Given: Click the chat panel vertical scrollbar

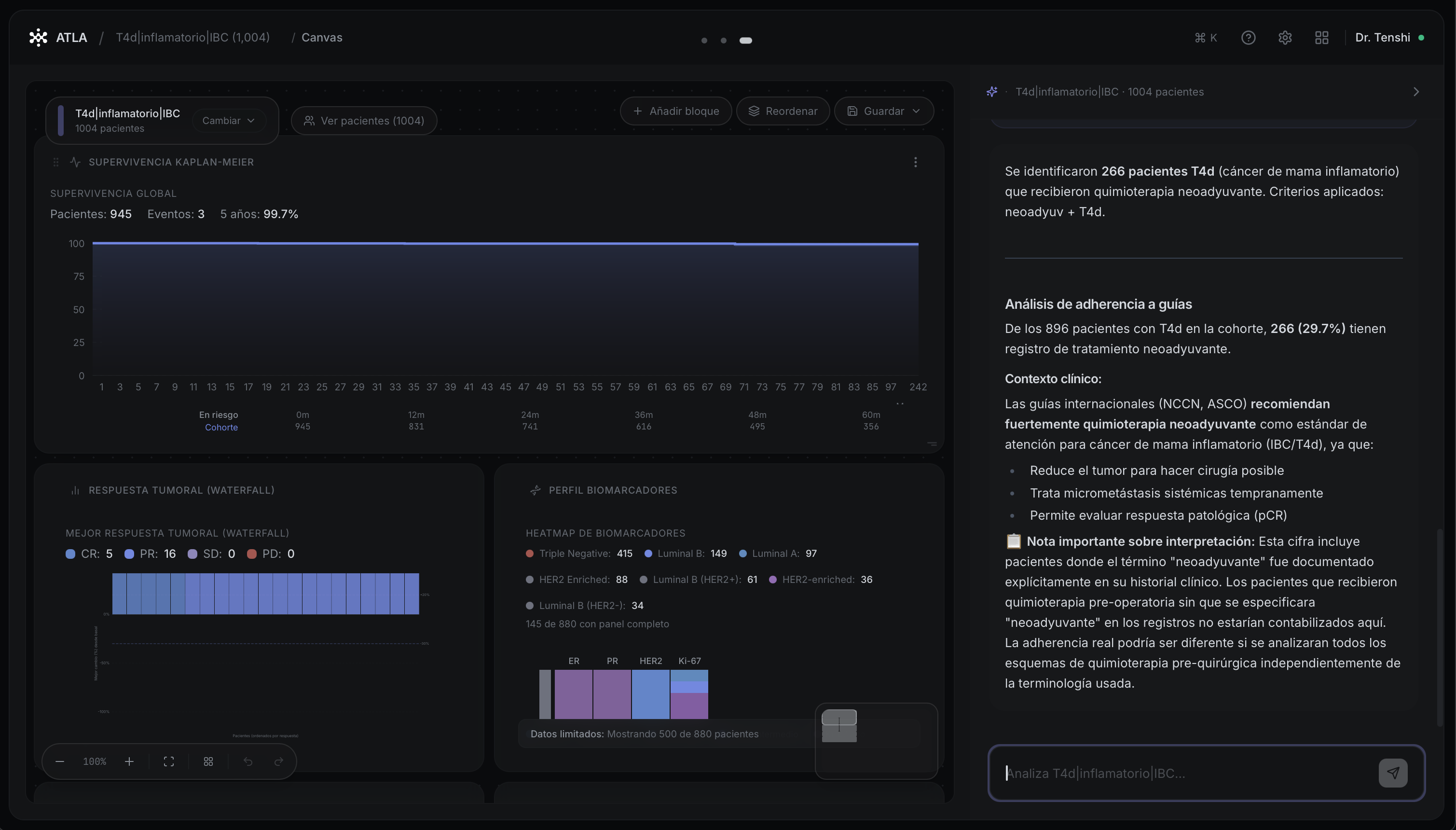Looking at the screenshot, I should click(1440, 627).
